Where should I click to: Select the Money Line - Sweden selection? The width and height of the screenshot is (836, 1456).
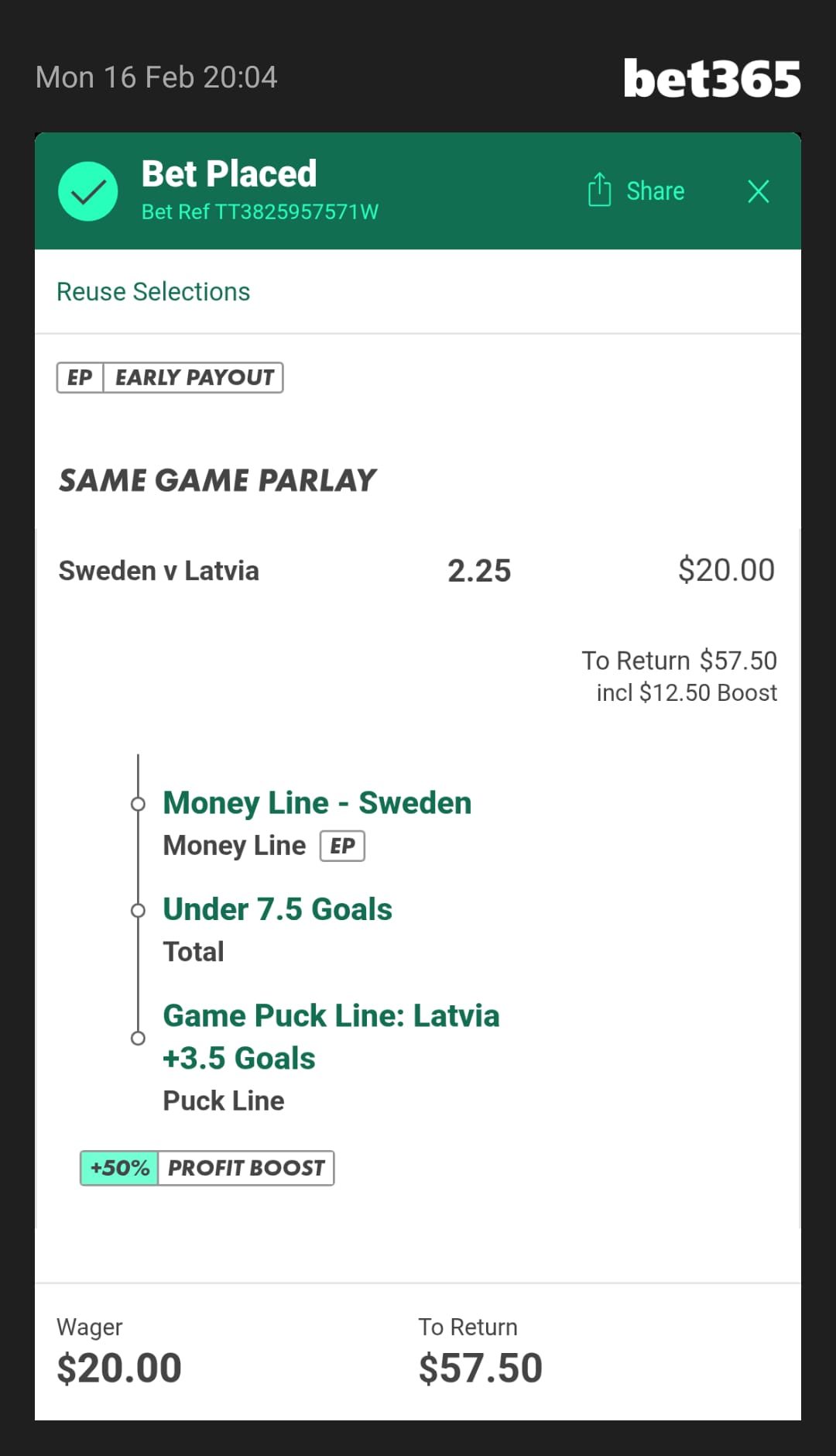click(317, 803)
